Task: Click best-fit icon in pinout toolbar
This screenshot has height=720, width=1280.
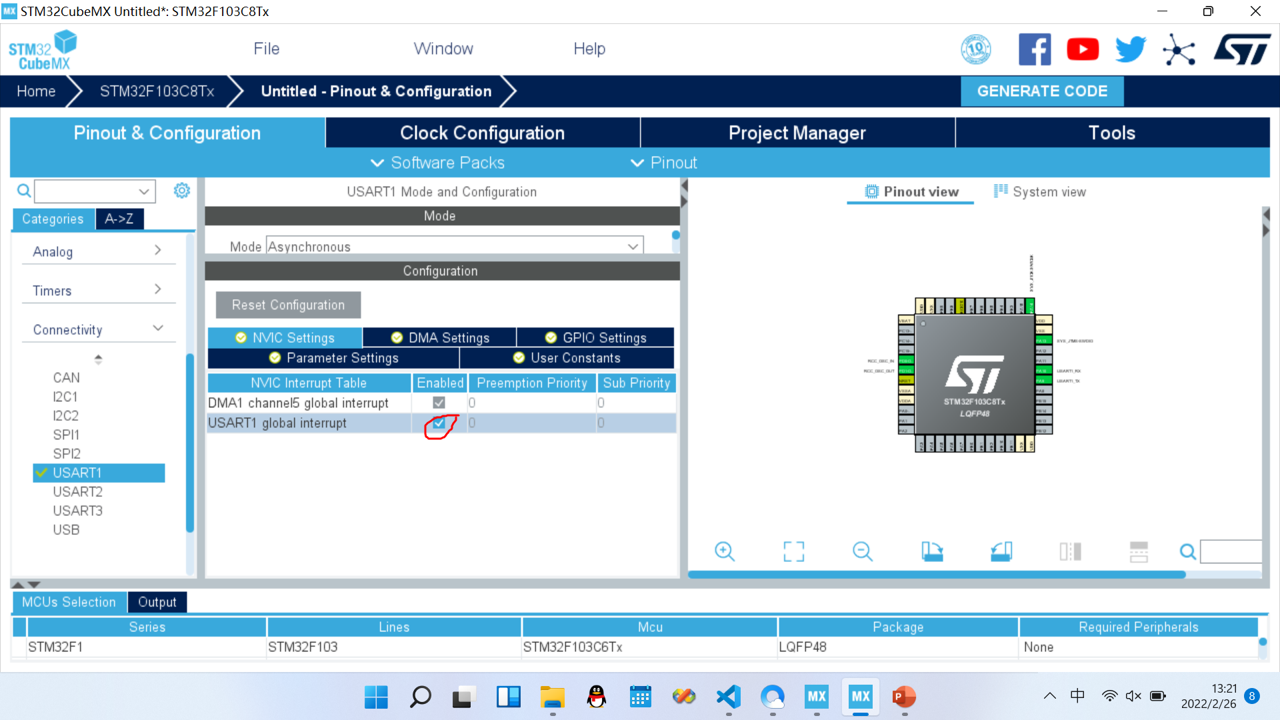Action: click(793, 551)
